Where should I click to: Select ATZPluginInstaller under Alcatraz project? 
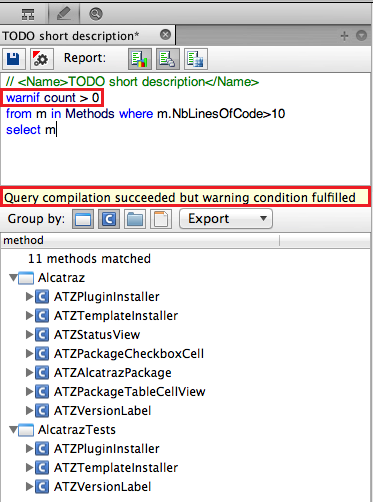point(107,297)
